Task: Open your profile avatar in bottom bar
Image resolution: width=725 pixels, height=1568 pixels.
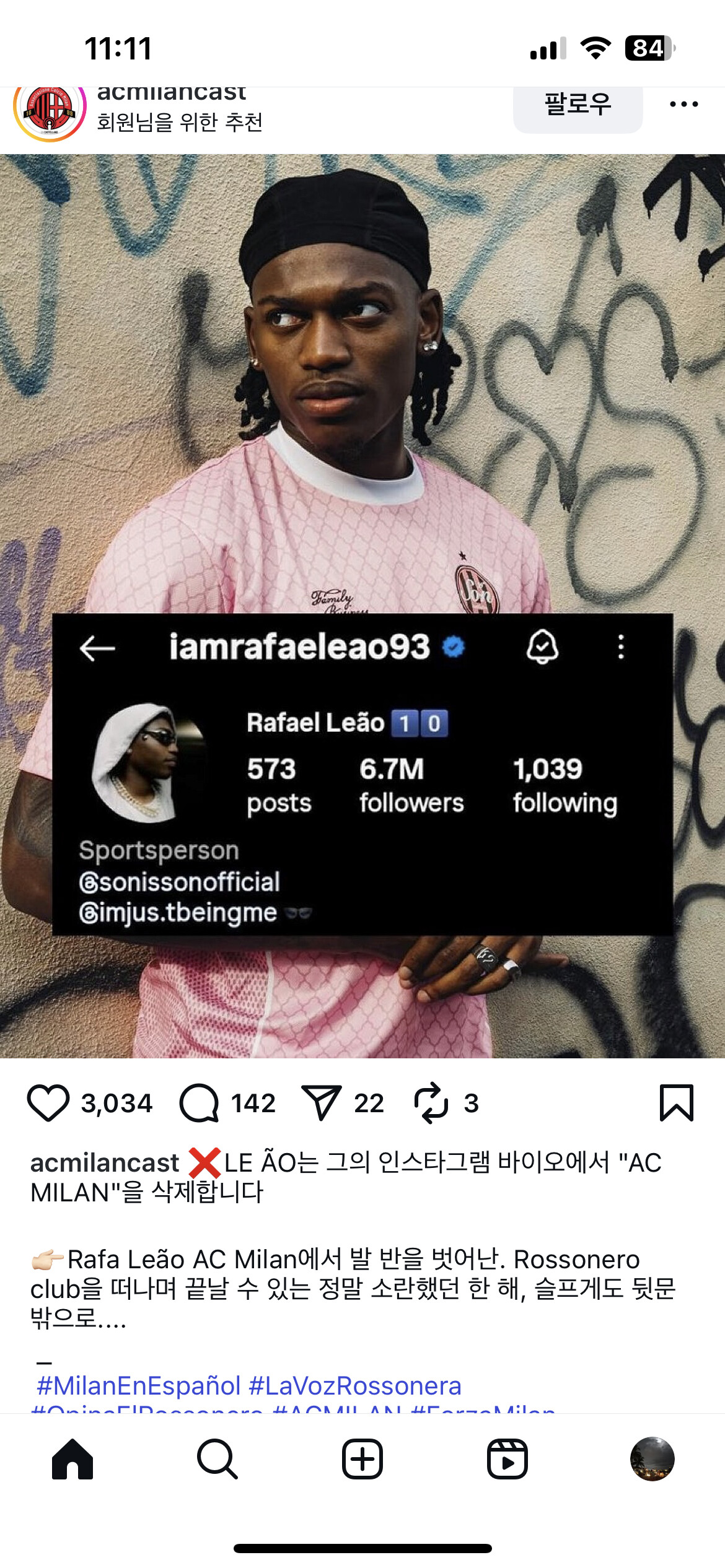Action: tap(652, 1458)
